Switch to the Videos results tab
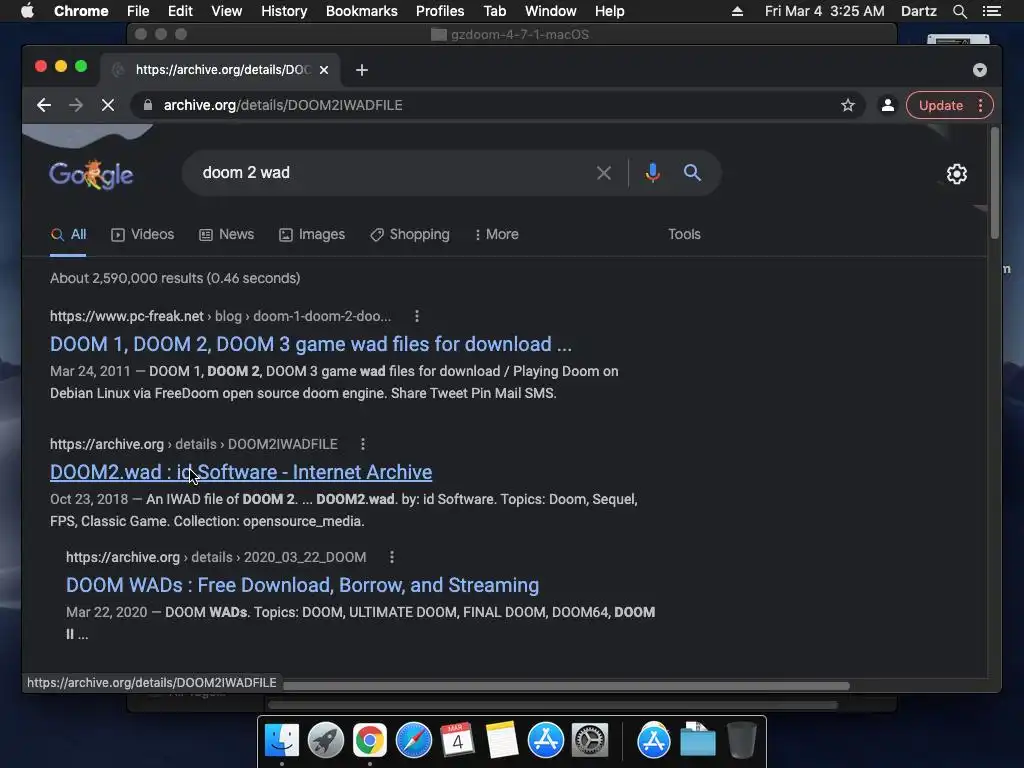 142,234
